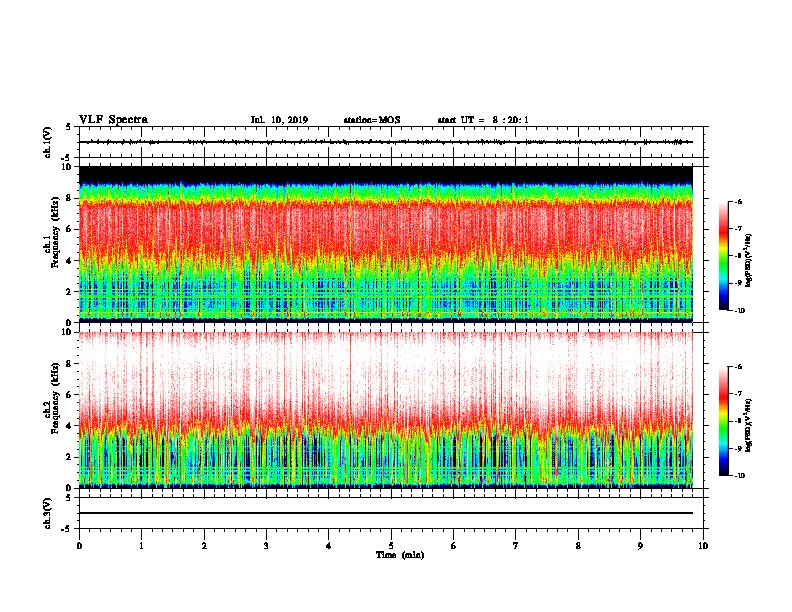
Task: Click the "1" tick on the time axis
Action: 141,546
